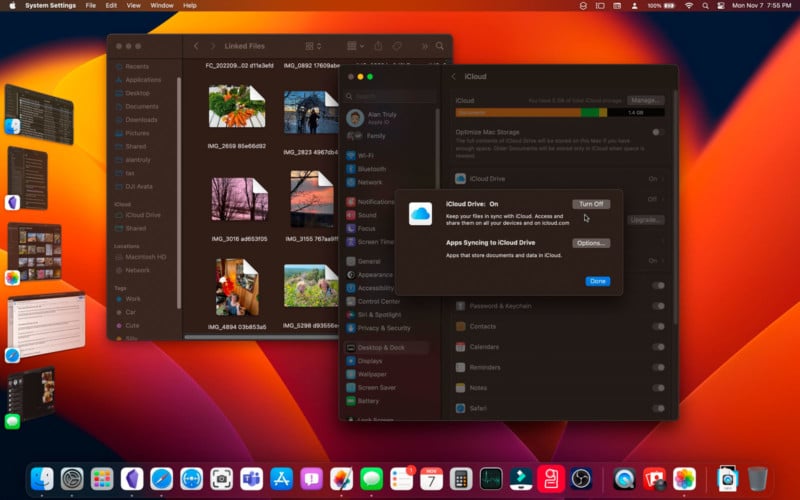The image size is (800, 500).
Task: Go back from the iCloud settings pane
Action: click(x=454, y=77)
